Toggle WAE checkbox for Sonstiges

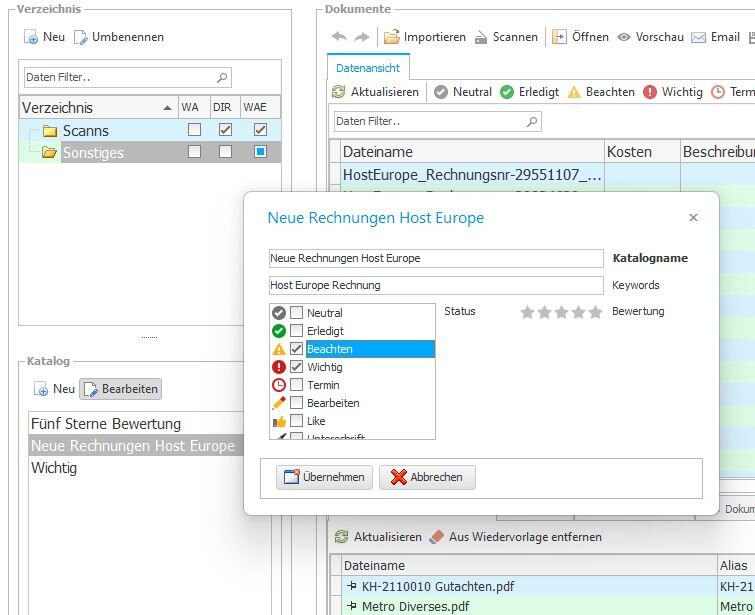click(x=260, y=152)
